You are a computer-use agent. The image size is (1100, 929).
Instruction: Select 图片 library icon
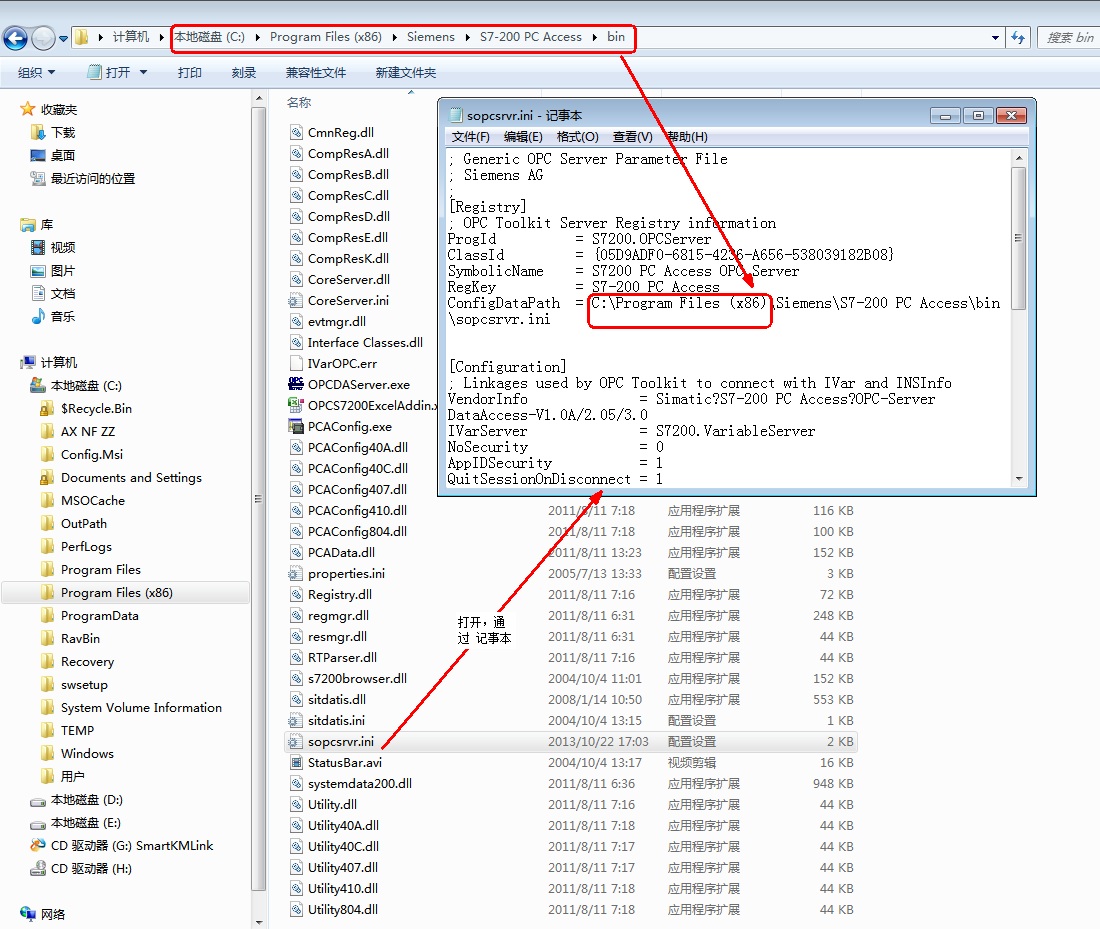(38, 270)
